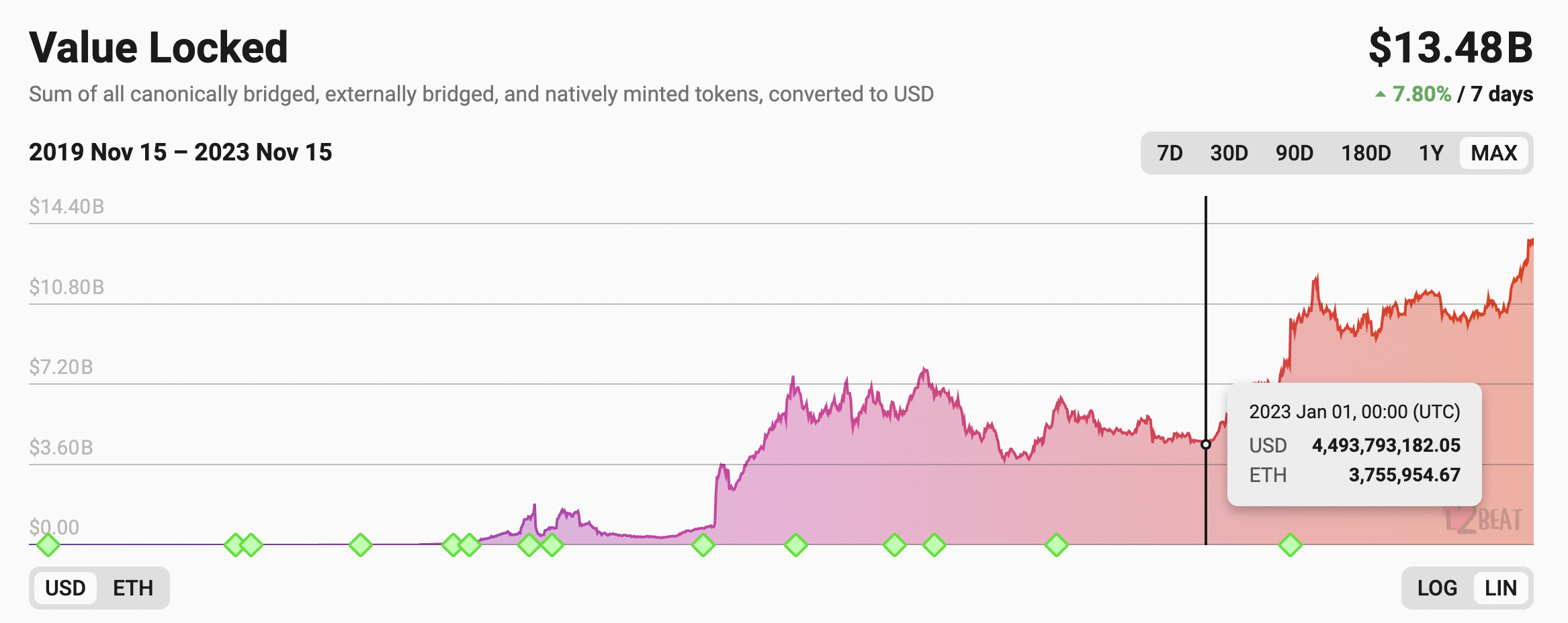Select the 30D time range

[1229, 153]
